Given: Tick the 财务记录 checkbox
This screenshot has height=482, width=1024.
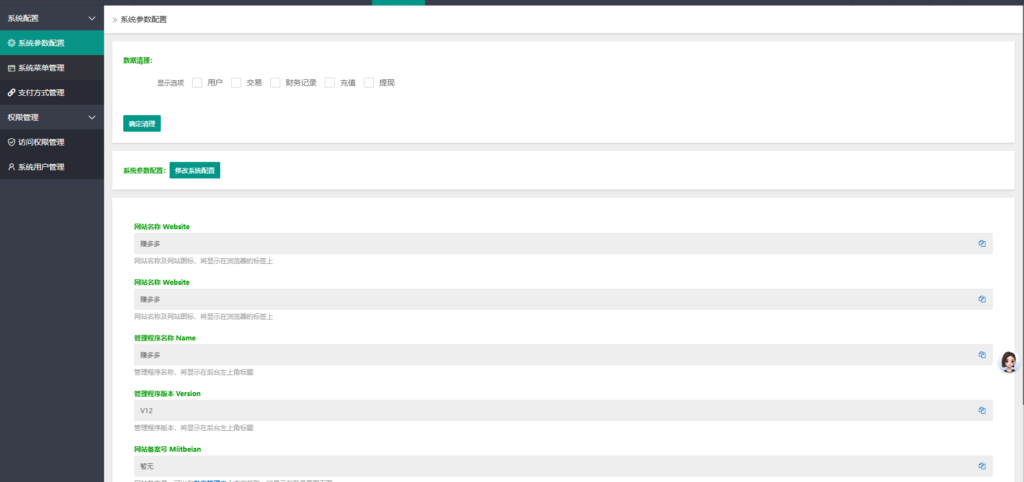Looking at the screenshot, I should click(275, 83).
